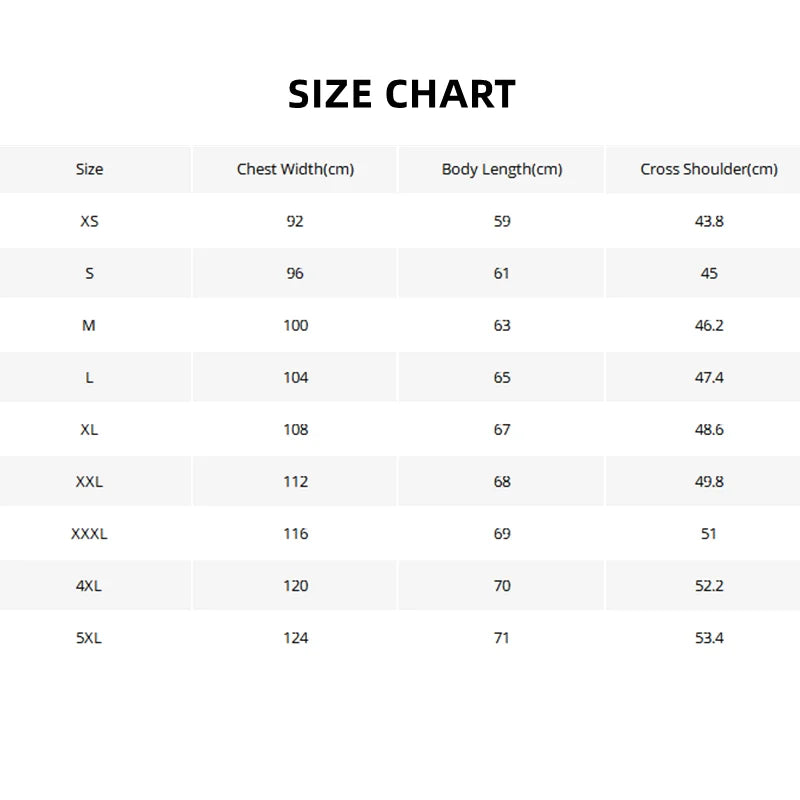Click the SIZE CHART title

pyautogui.click(x=402, y=94)
